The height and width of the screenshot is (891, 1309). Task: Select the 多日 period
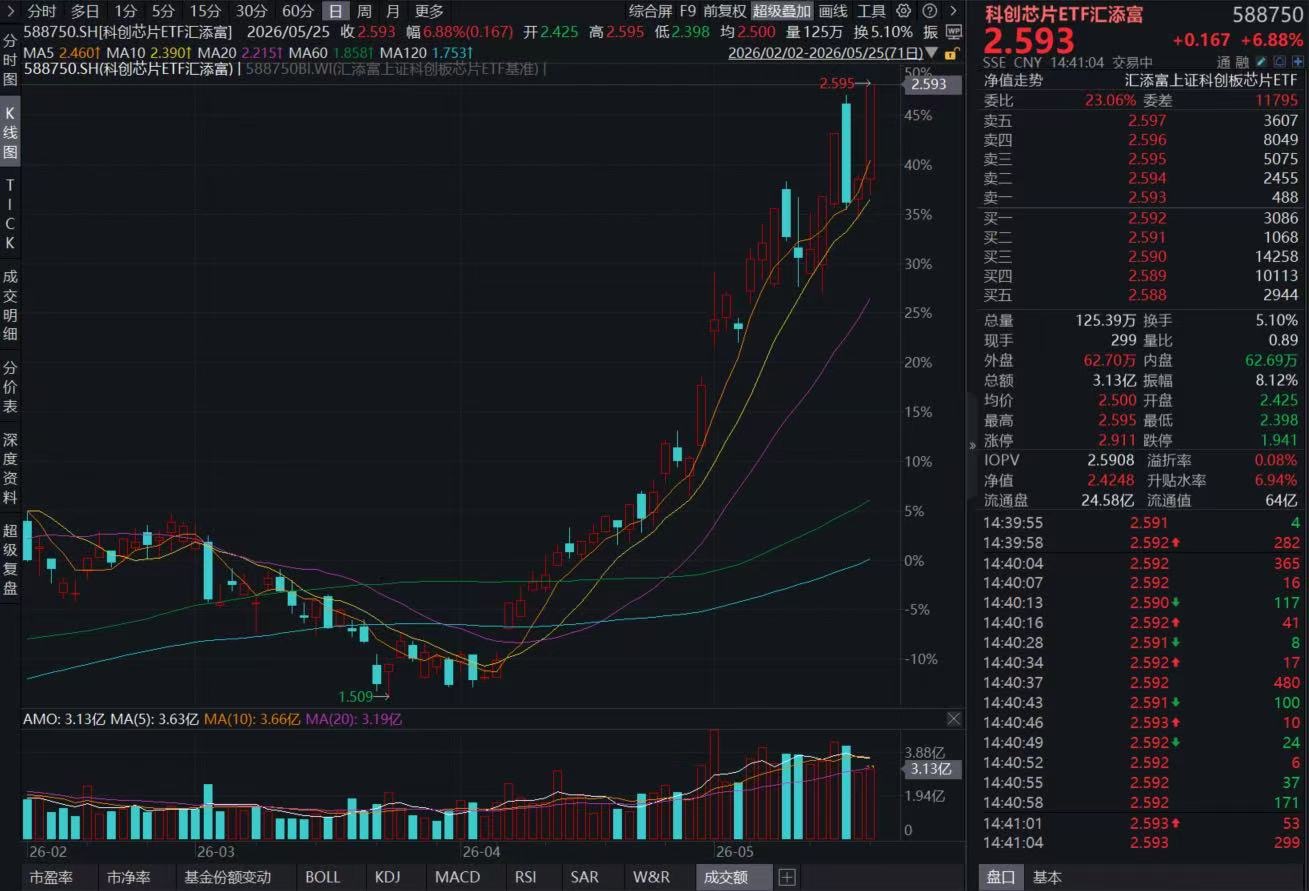(85, 11)
